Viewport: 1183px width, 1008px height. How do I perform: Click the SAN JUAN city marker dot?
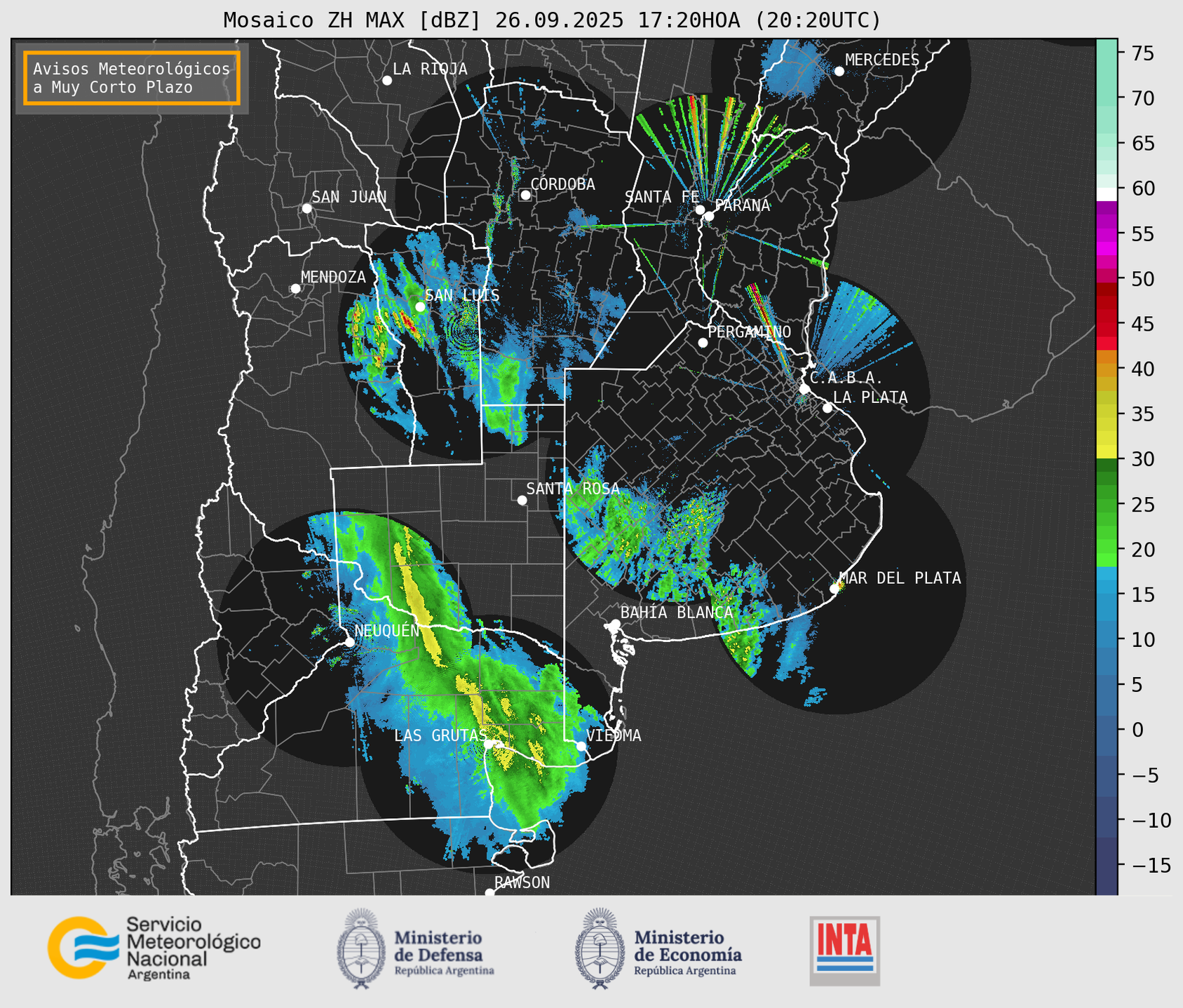[306, 208]
